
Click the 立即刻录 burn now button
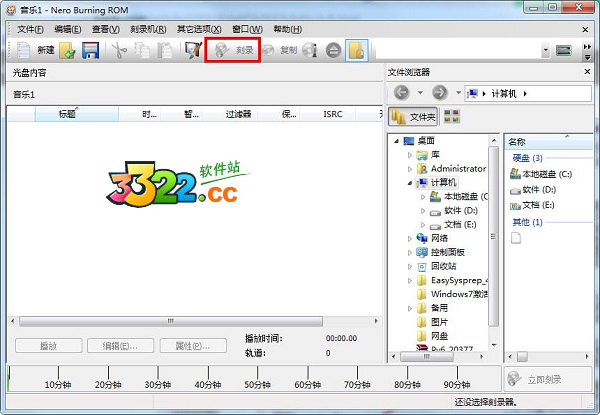tap(548, 379)
